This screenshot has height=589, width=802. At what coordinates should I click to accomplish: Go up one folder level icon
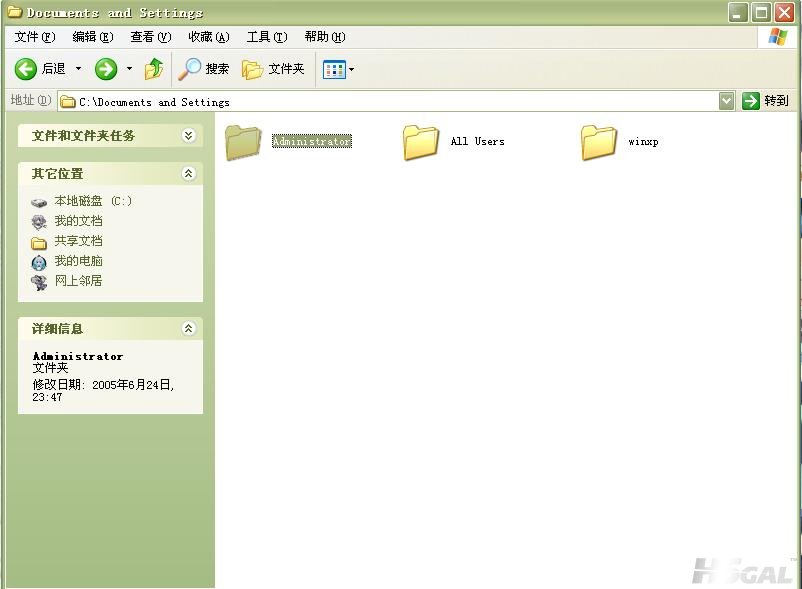pyautogui.click(x=154, y=69)
